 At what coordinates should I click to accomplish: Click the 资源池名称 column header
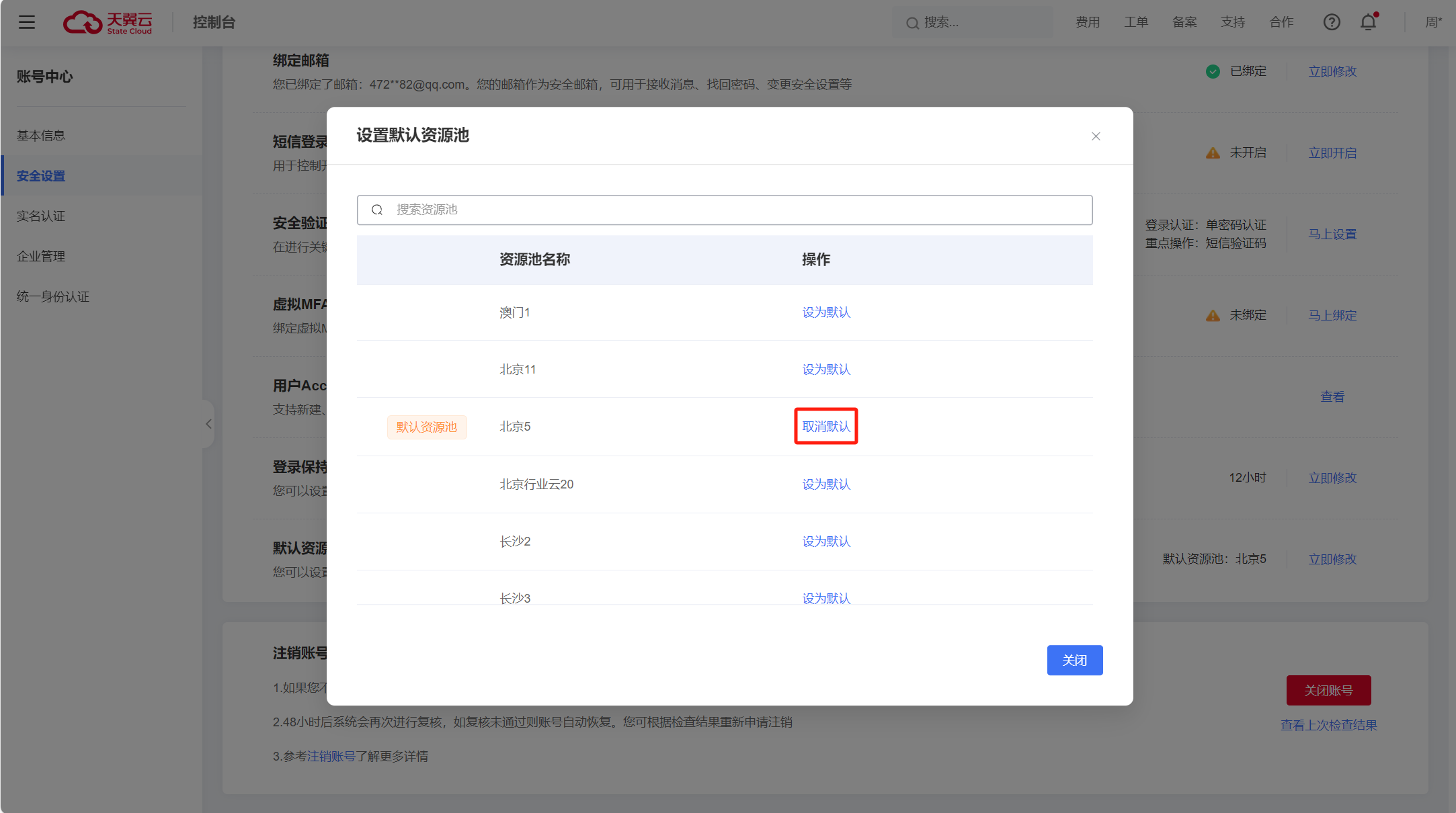pyautogui.click(x=534, y=259)
